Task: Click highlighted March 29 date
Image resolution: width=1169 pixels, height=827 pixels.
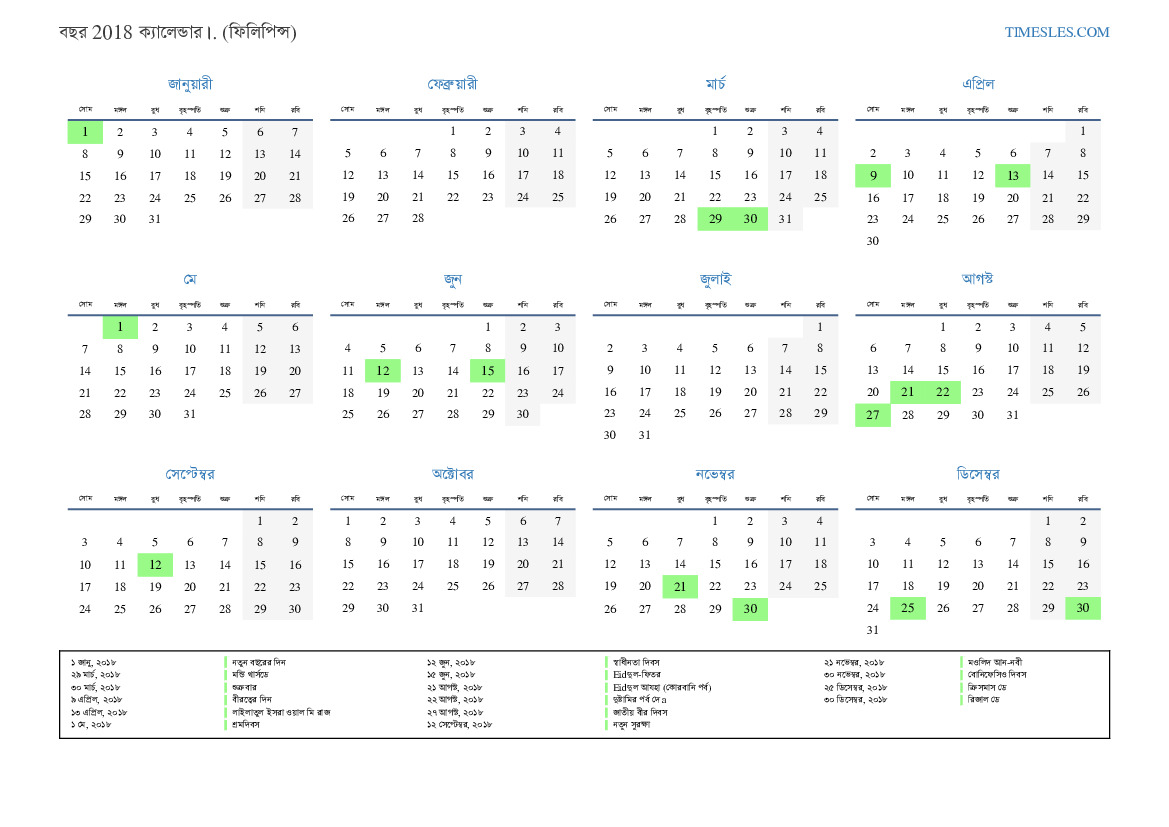Action: pyautogui.click(x=715, y=219)
